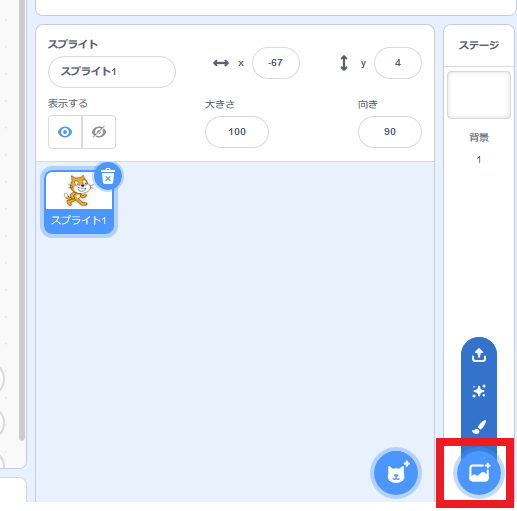Click the スプライト panel heading
Image resolution: width=517 pixels, height=511 pixels.
point(73,44)
